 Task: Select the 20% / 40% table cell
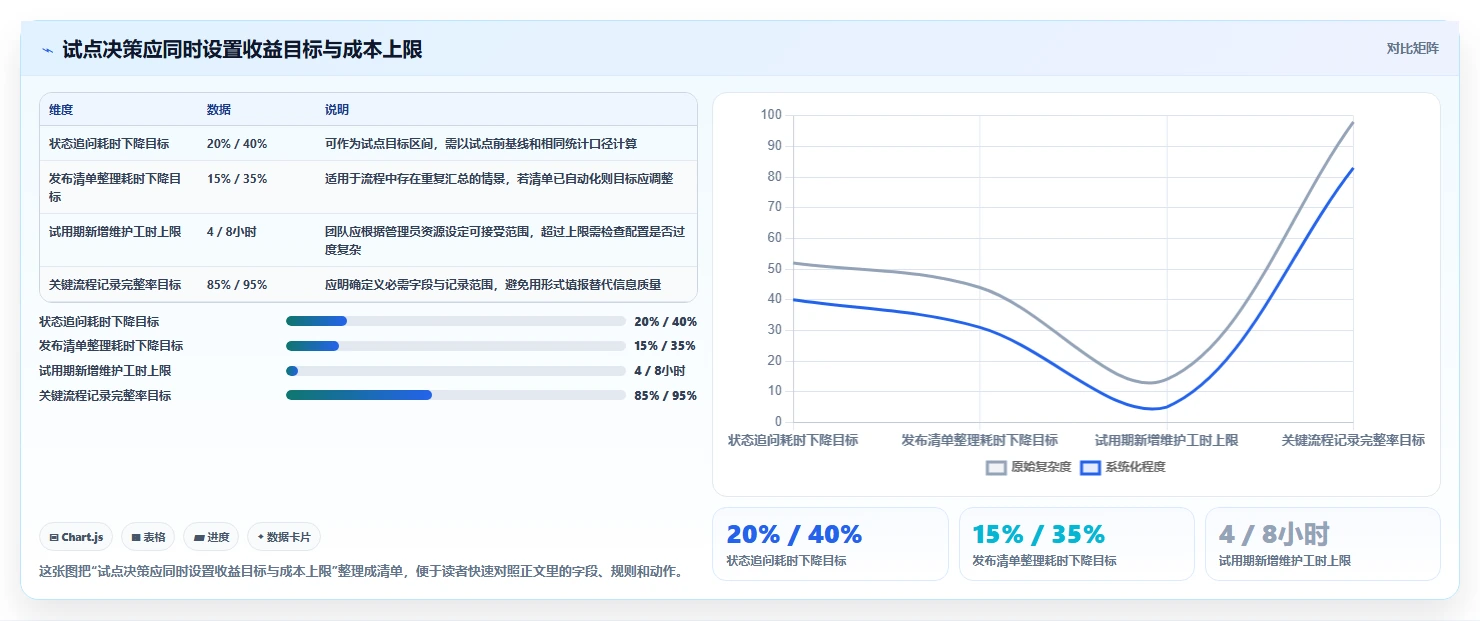(237, 144)
